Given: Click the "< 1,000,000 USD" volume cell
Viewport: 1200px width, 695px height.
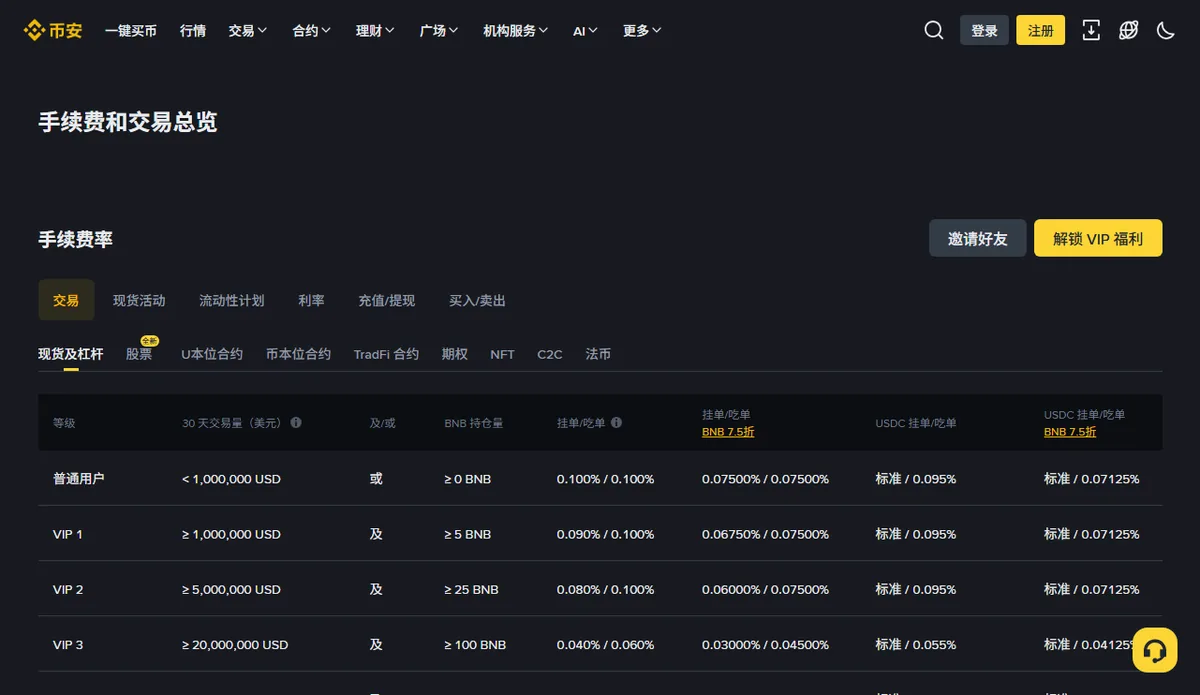Looking at the screenshot, I should 231,479.
